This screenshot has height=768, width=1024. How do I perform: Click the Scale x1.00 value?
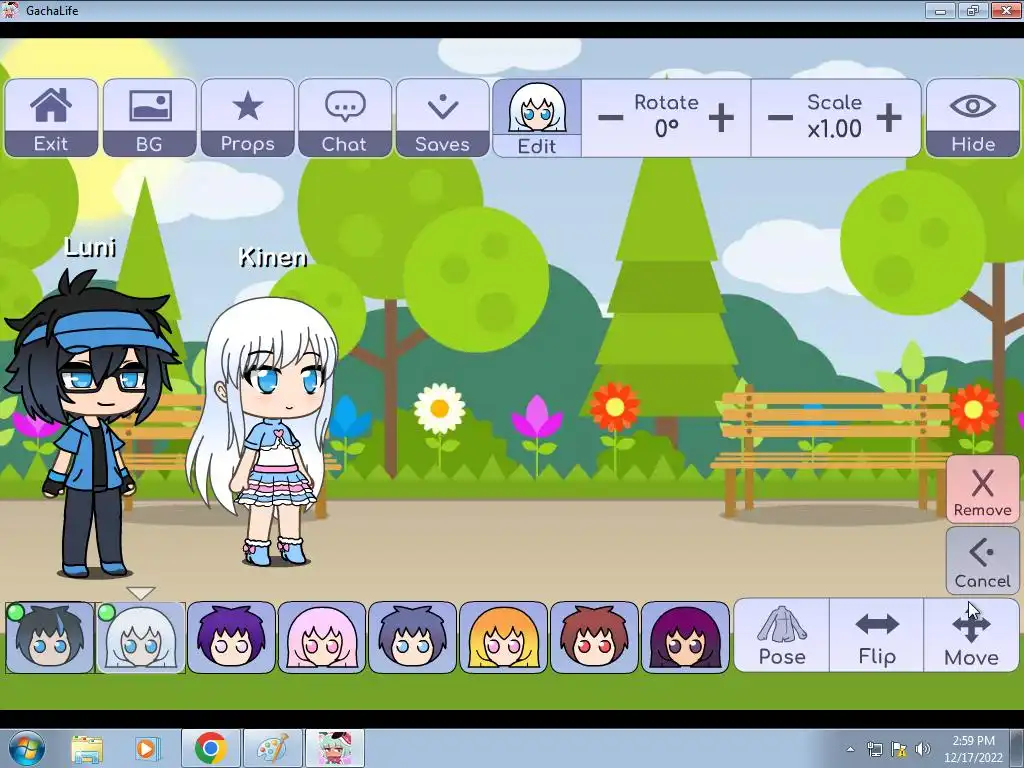834,129
